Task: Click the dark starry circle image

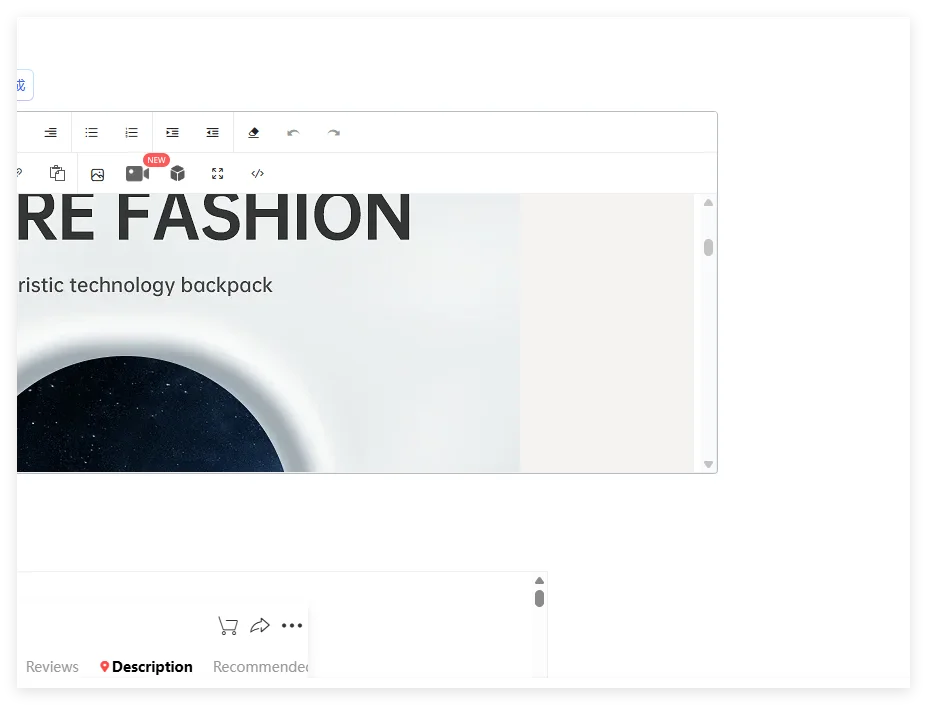Action: [x=150, y=413]
